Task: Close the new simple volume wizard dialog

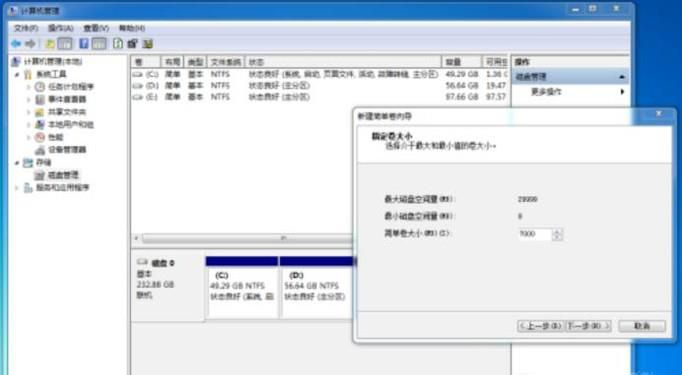Action: tap(659, 114)
